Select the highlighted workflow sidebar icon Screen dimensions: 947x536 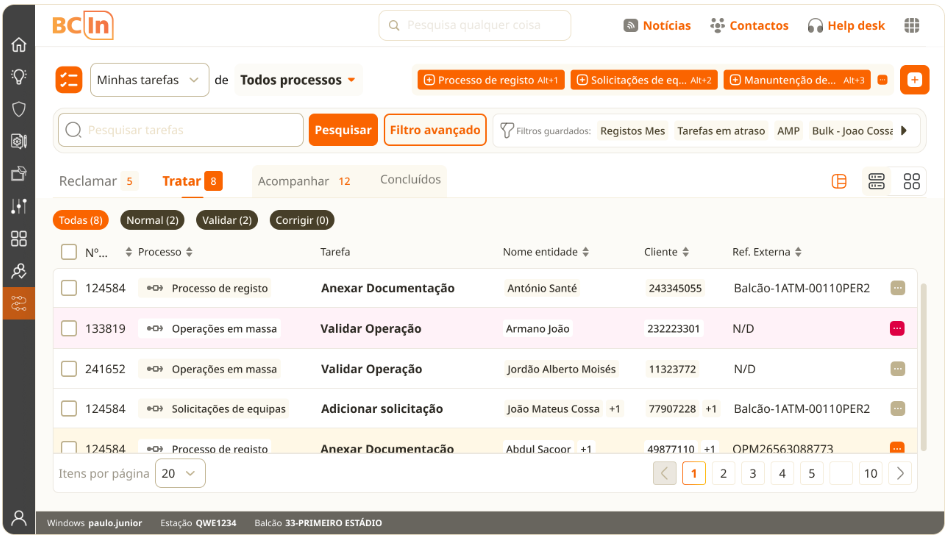click(x=19, y=303)
